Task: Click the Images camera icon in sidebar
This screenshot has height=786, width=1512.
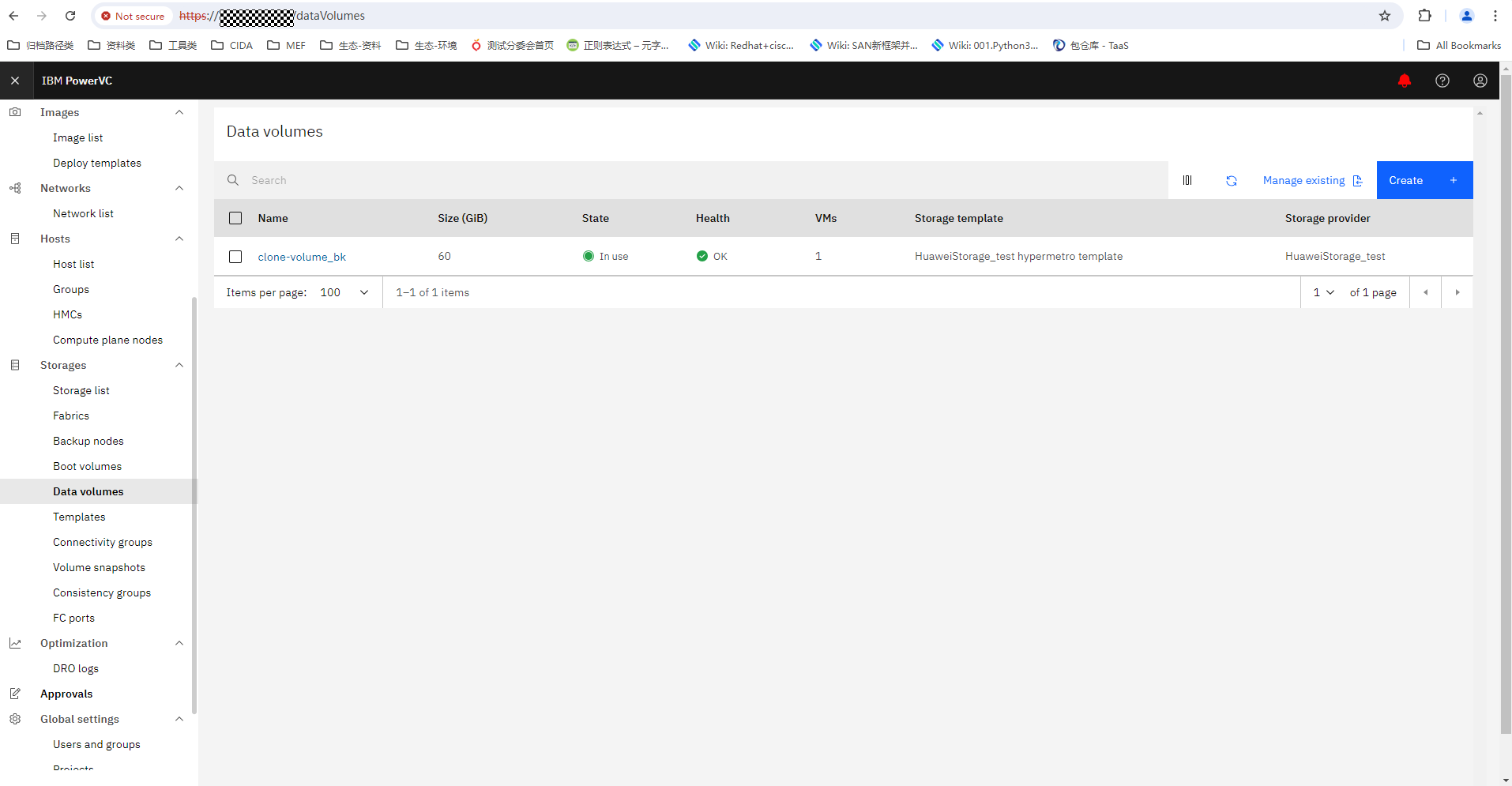Action: (x=15, y=112)
